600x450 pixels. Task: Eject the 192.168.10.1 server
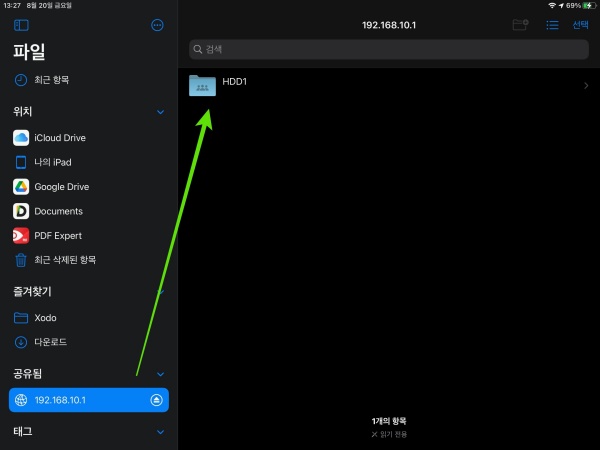point(156,400)
